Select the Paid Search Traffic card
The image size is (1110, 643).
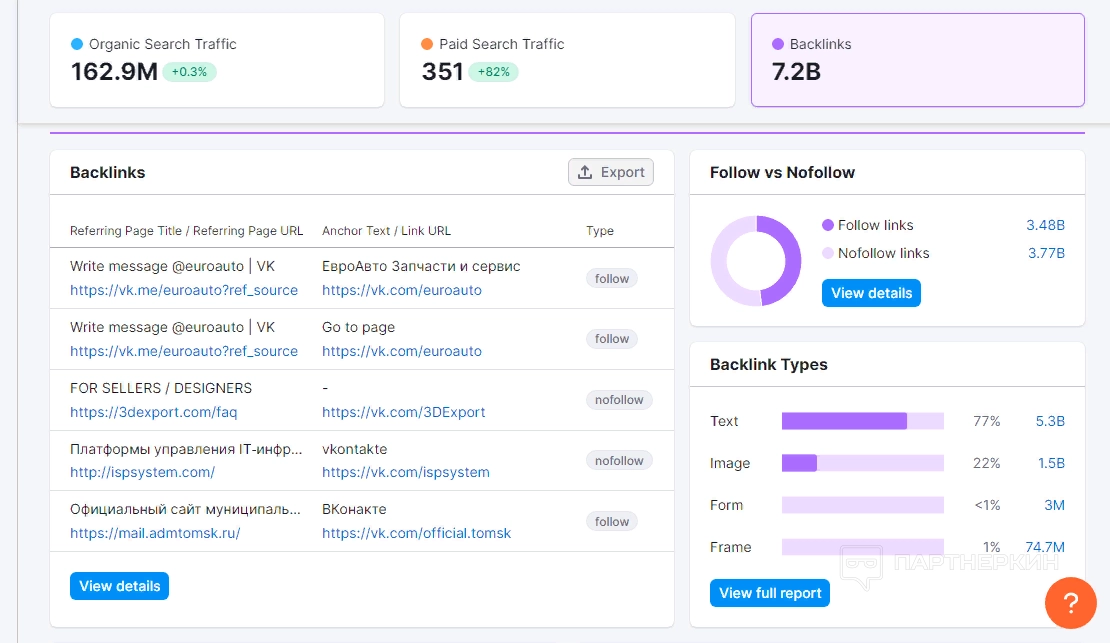(567, 60)
